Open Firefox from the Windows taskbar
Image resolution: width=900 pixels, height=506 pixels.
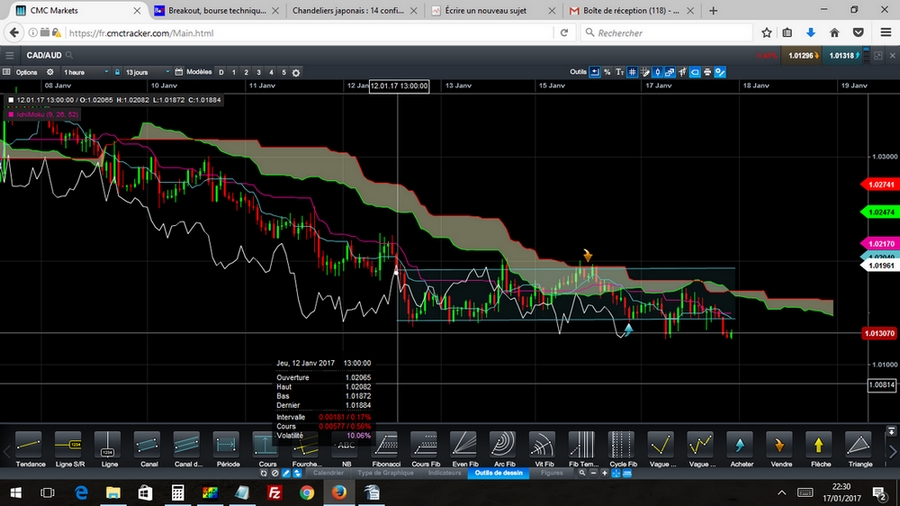[339, 492]
